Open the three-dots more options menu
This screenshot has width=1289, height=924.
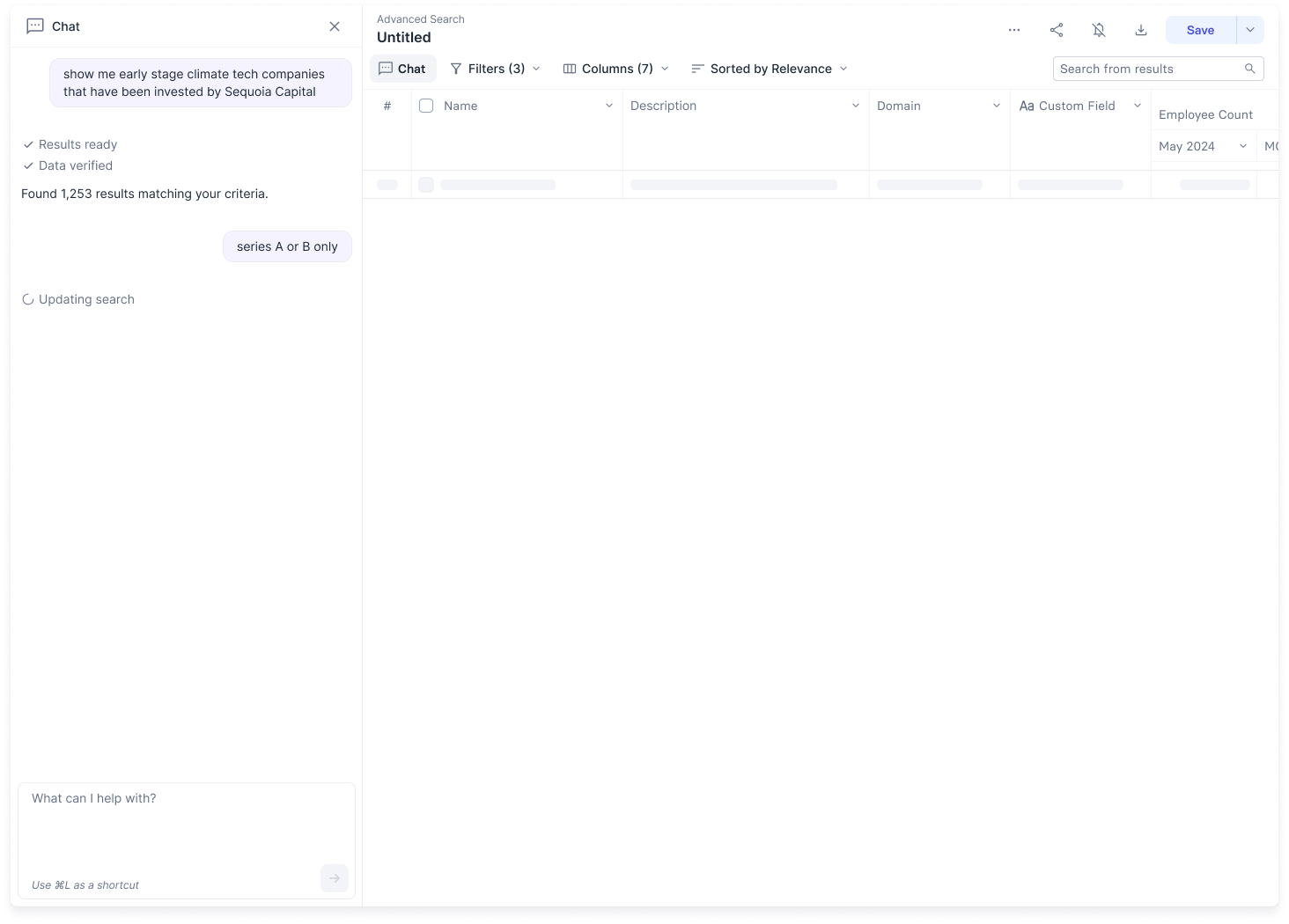point(1014,30)
